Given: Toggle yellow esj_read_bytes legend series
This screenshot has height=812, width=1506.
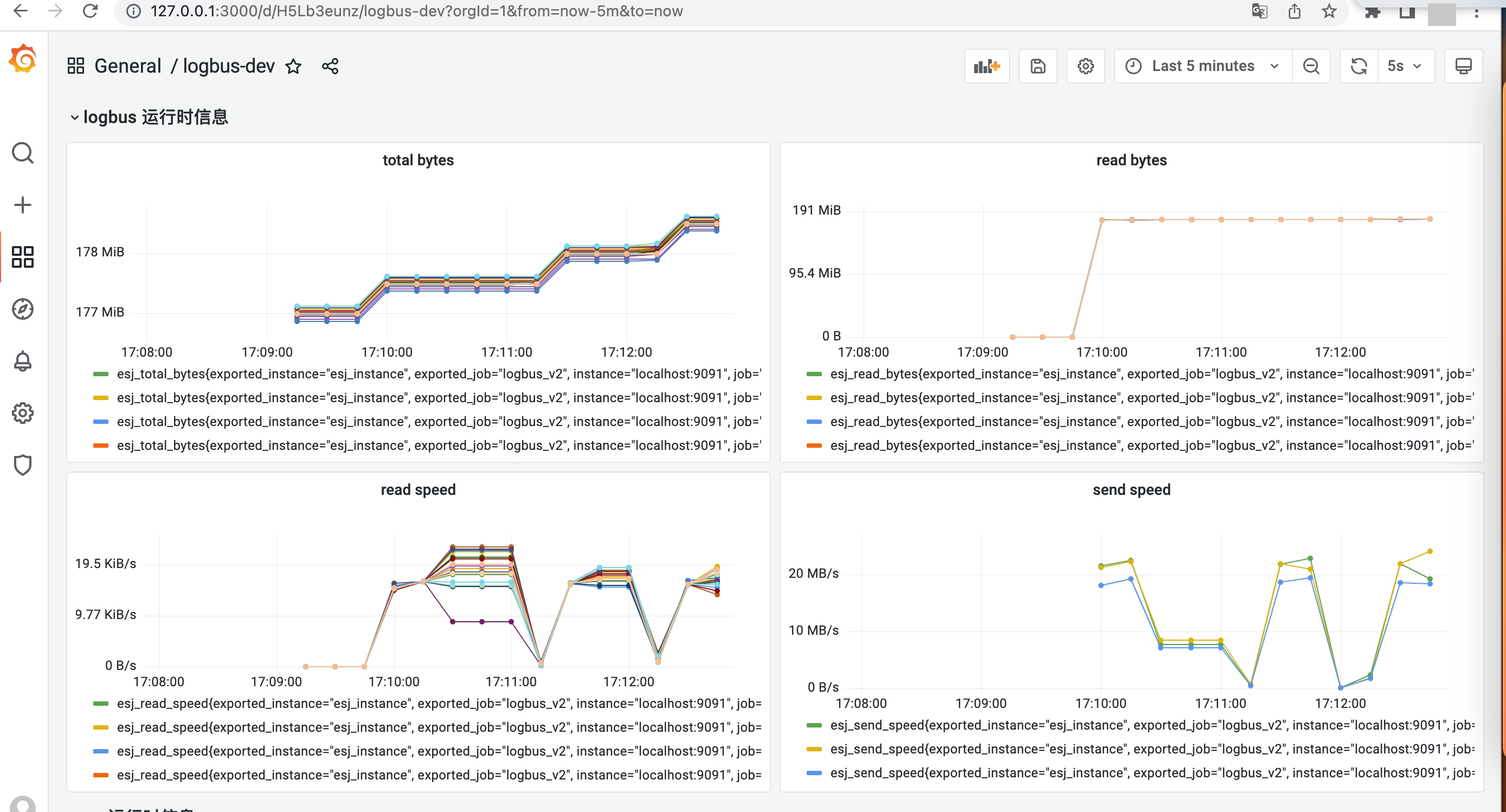Looking at the screenshot, I should pos(1151,398).
